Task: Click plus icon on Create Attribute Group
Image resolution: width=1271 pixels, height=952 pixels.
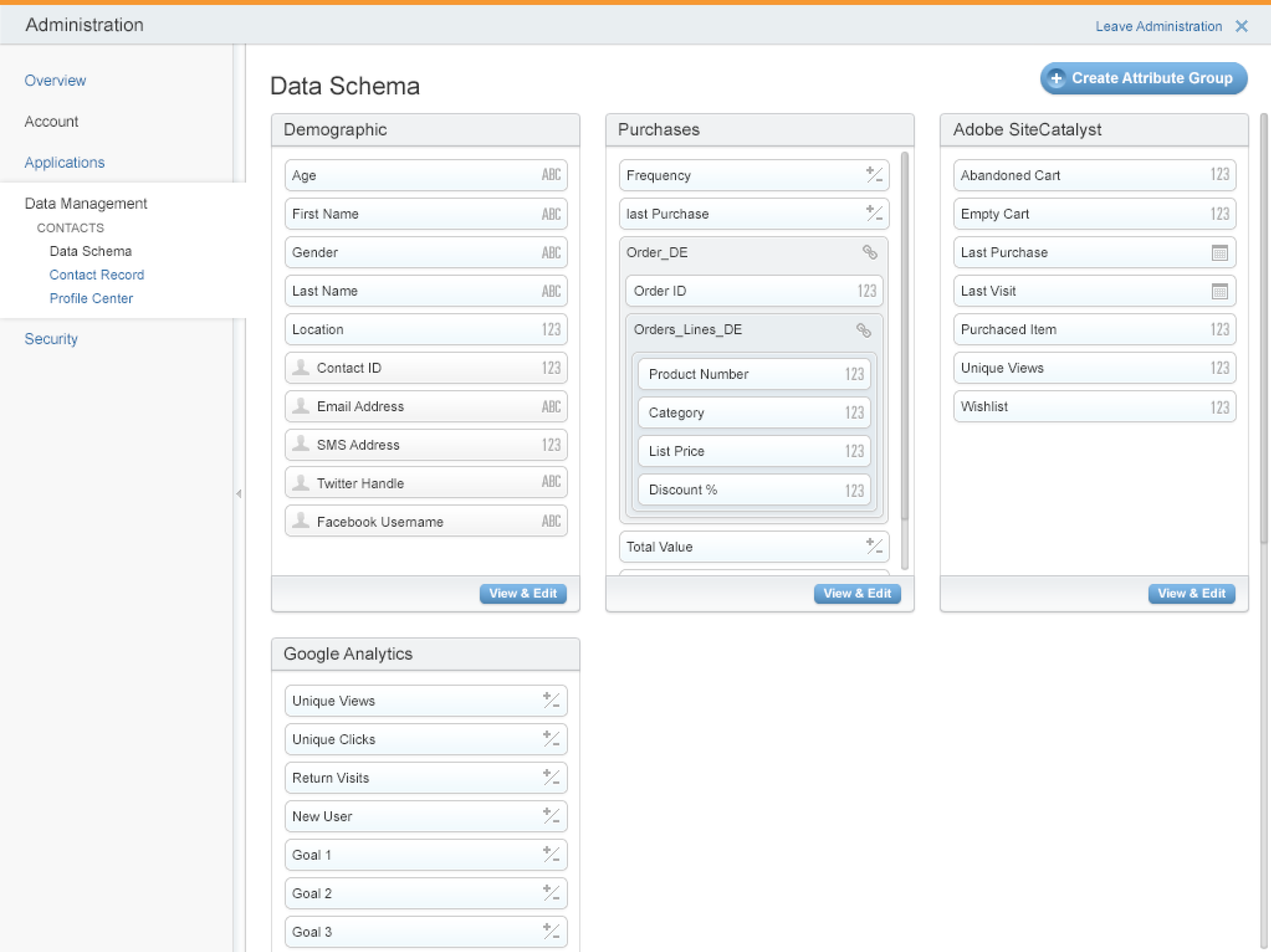Action: coord(1056,78)
